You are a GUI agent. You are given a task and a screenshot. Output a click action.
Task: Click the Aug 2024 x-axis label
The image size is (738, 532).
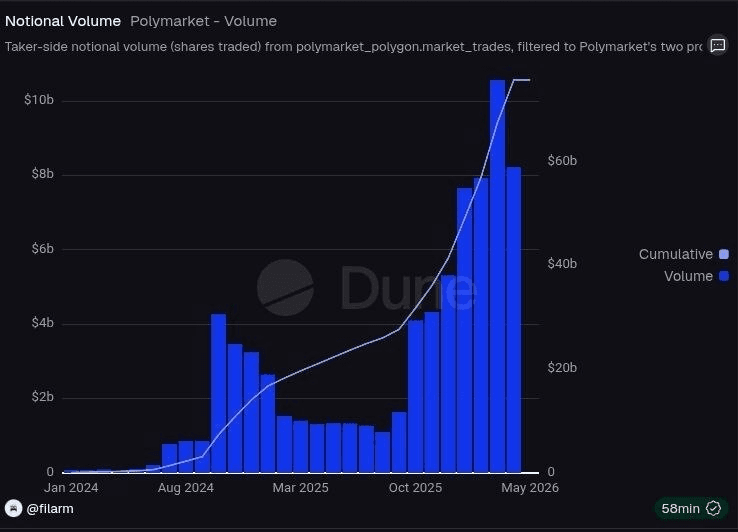(185, 488)
